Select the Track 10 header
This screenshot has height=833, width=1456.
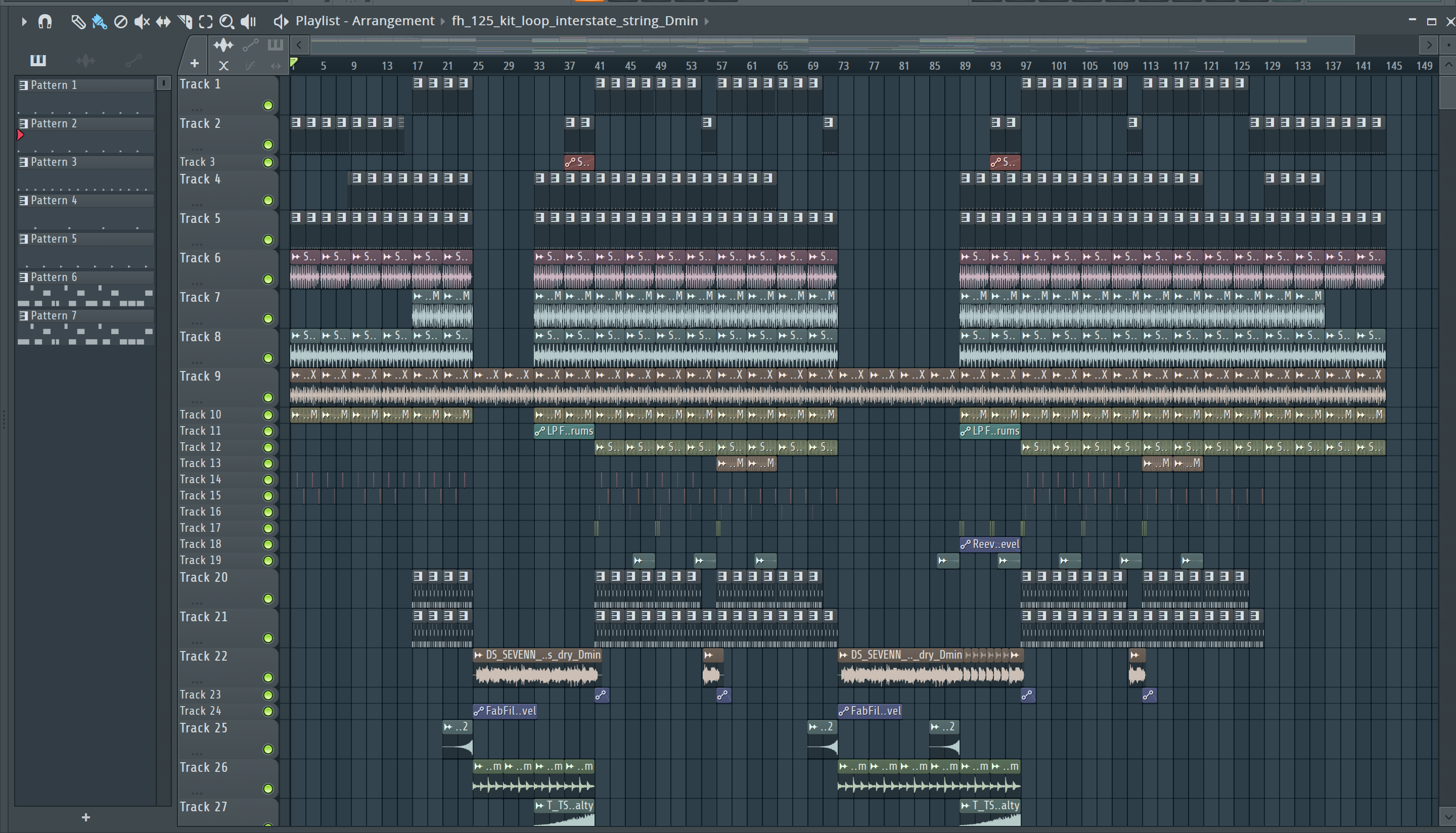(x=227, y=415)
